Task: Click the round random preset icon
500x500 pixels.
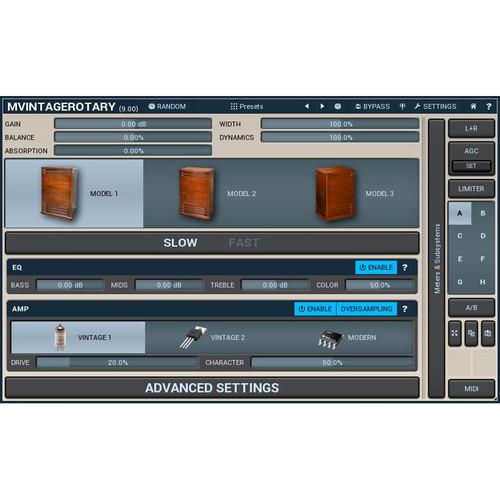Action: (338, 106)
